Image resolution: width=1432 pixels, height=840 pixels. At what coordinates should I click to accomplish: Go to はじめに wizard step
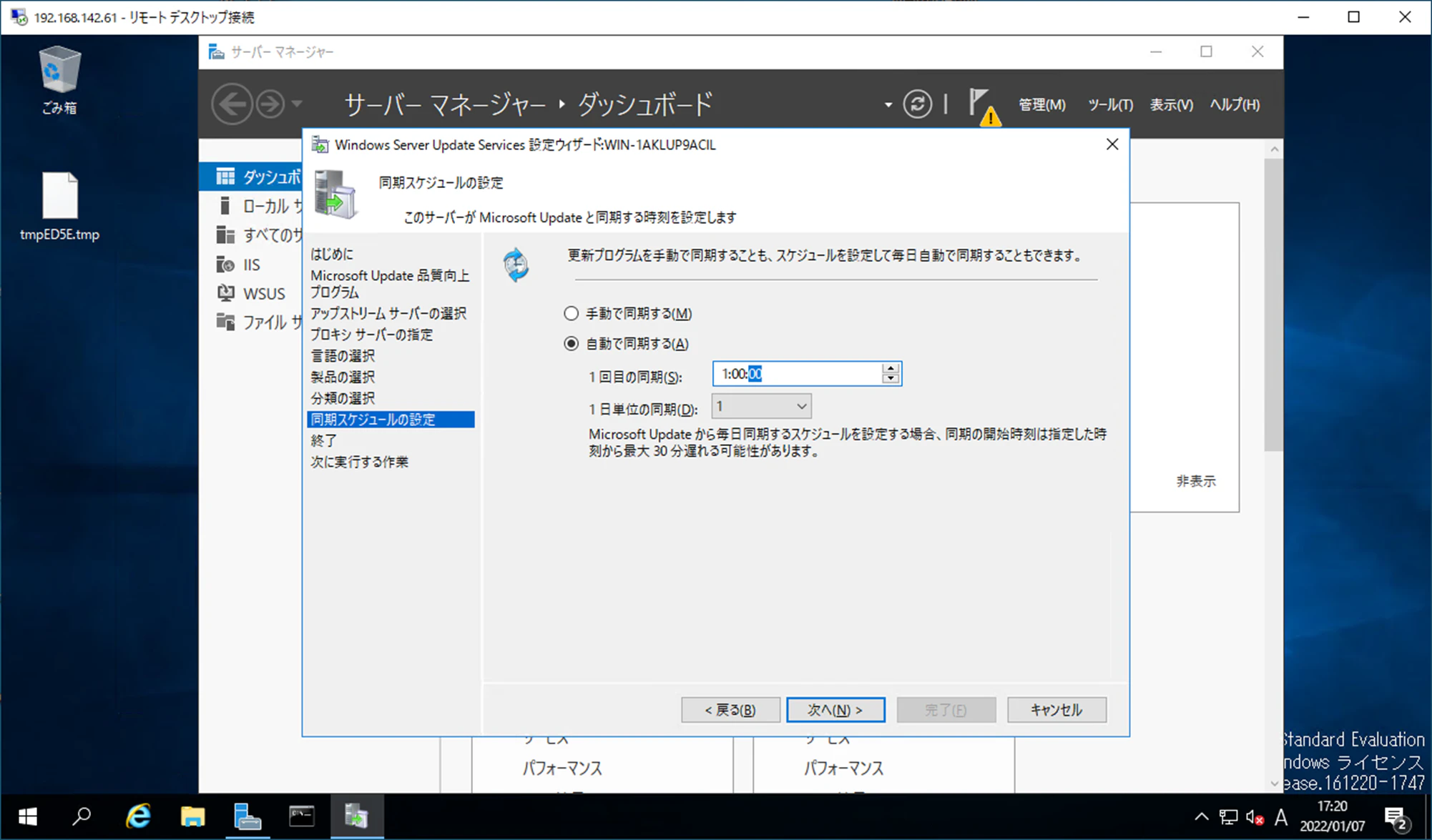click(332, 254)
